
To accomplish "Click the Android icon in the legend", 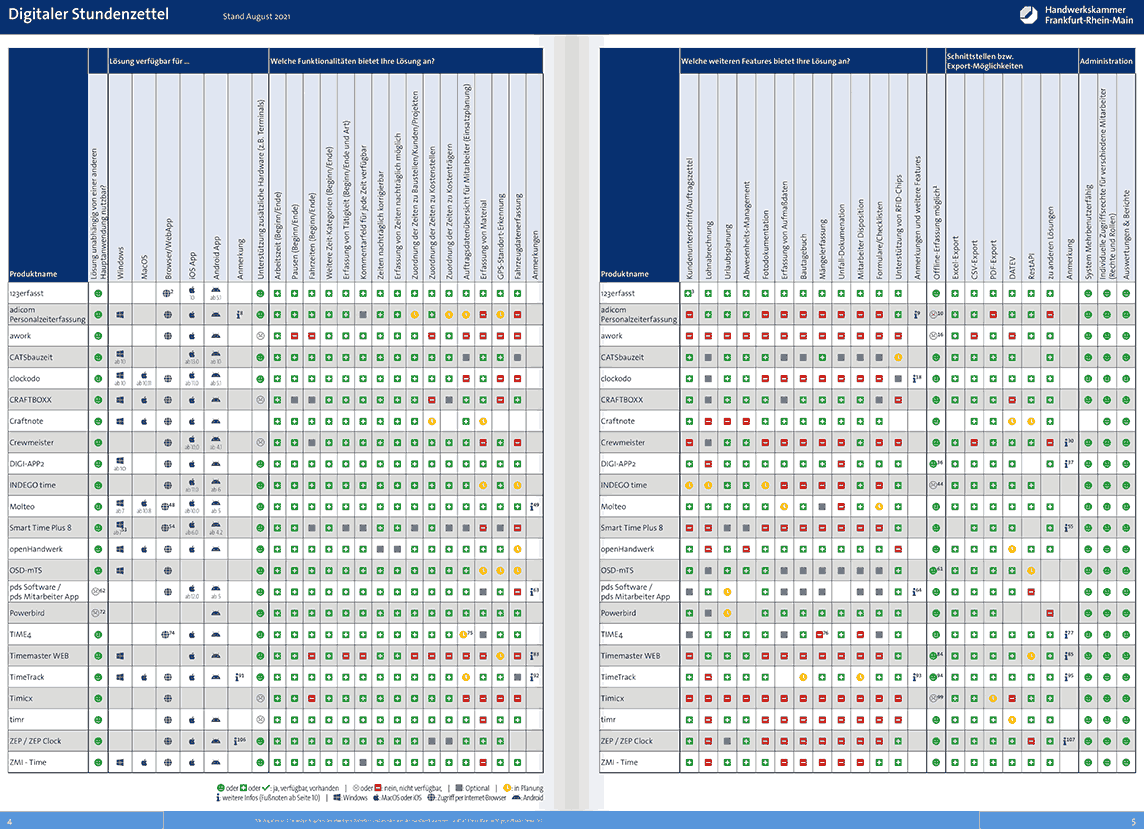I will pyautogui.click(x=517, y=798).
